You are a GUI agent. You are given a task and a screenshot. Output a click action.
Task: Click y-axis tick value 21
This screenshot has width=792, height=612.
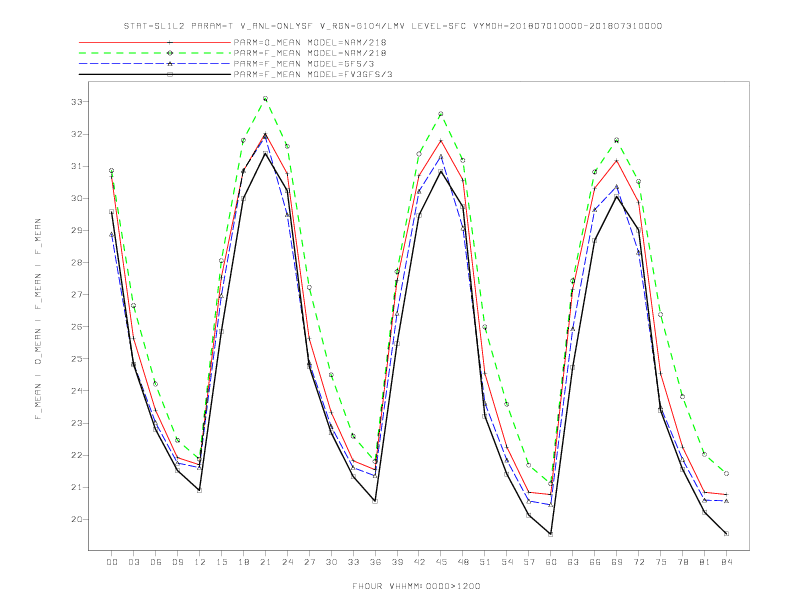[x=76, y=487]
